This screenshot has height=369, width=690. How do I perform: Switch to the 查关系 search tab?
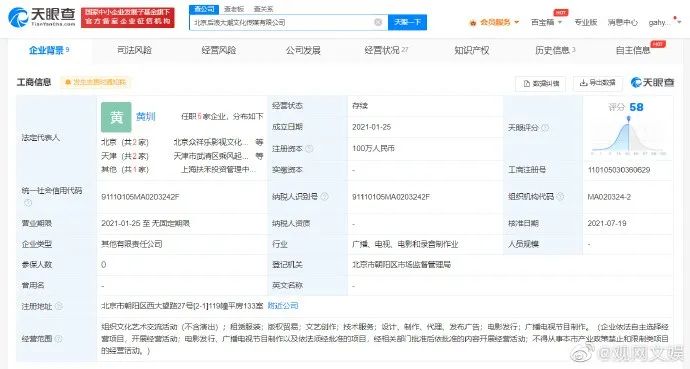click(x=263, y=9)
